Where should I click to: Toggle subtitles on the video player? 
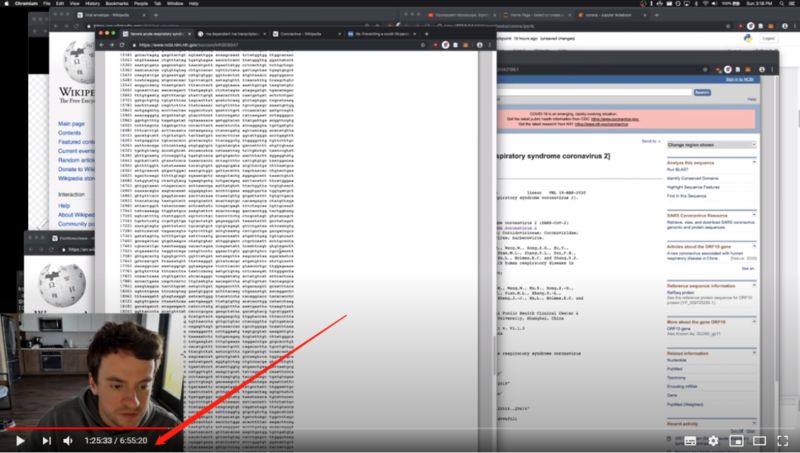coord(690,441)
